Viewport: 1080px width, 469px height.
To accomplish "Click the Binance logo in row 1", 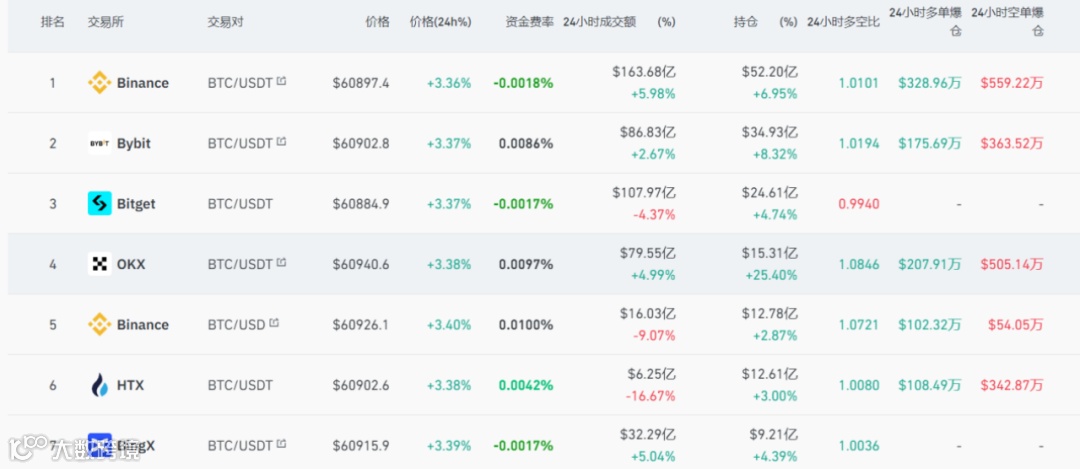I will pyautogui.click(x=99, y=83).
